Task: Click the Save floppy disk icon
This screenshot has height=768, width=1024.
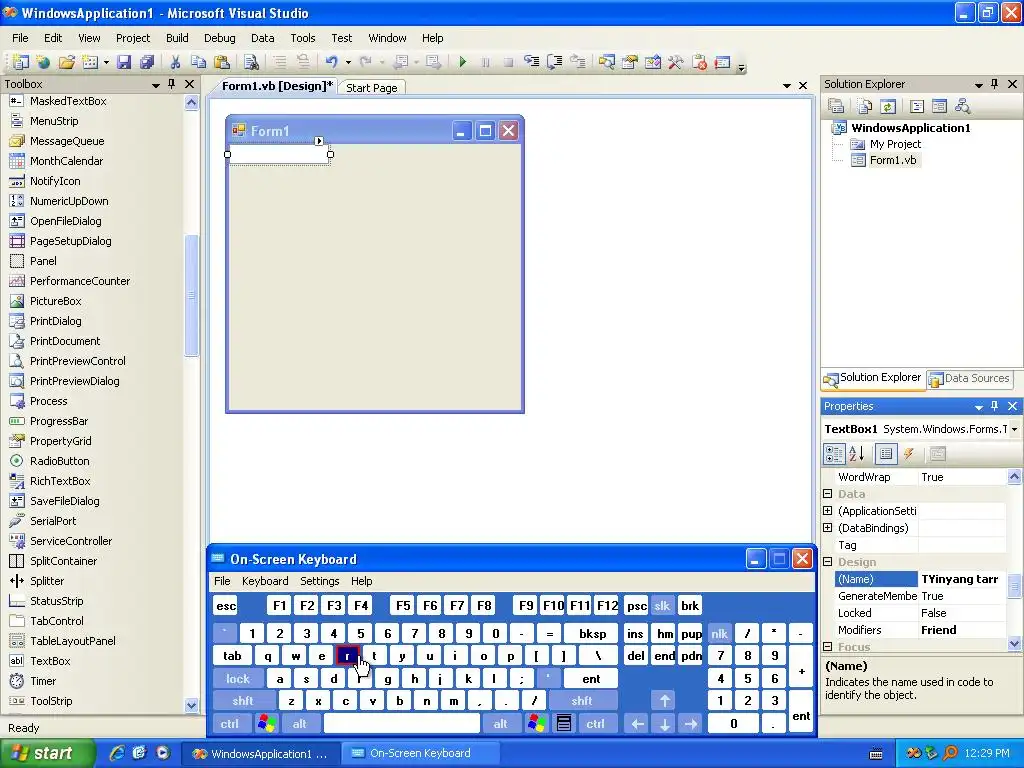Action: pyautogui.click(x=123, y=62)
